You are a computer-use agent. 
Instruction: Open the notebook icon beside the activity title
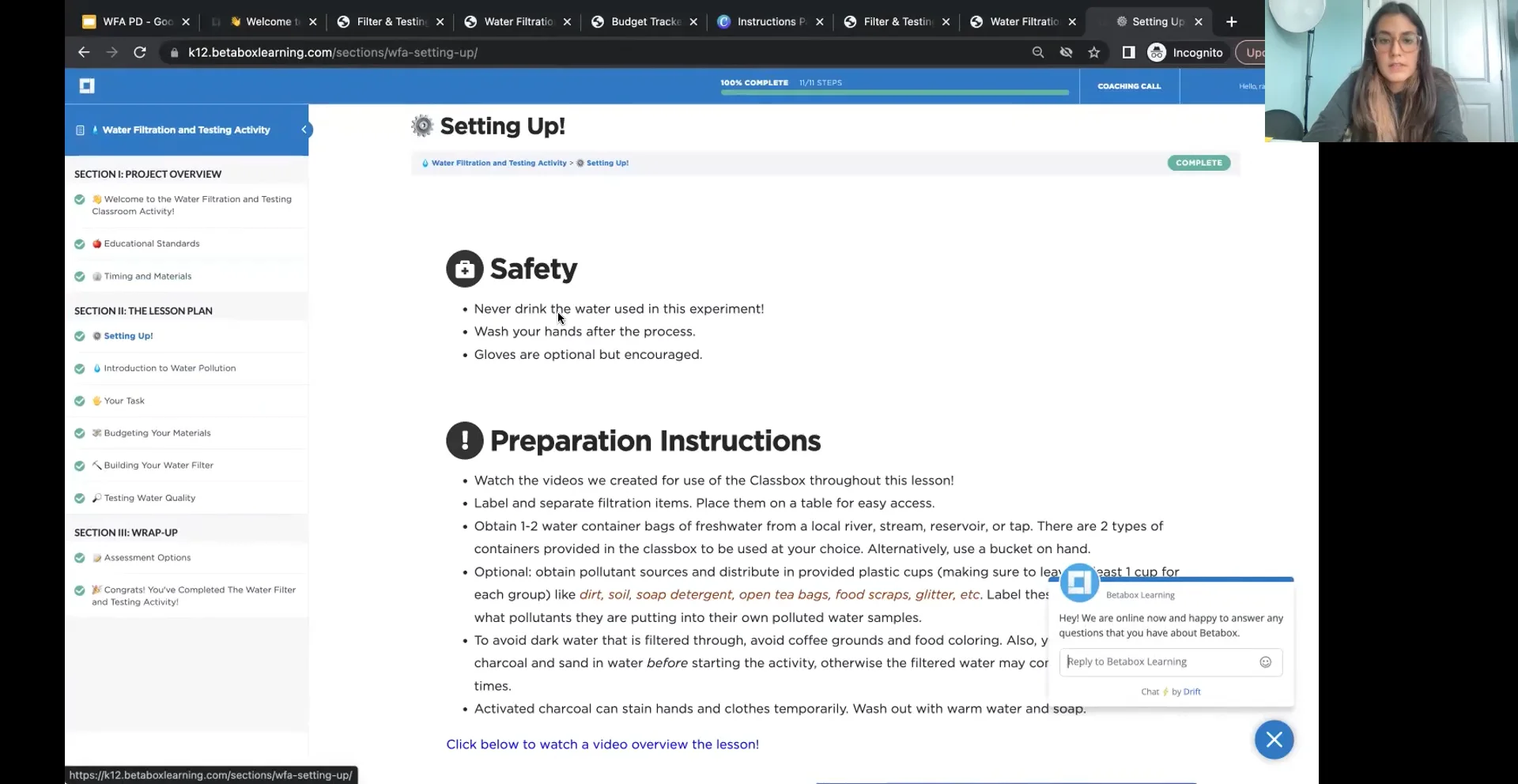pos(80,130)
